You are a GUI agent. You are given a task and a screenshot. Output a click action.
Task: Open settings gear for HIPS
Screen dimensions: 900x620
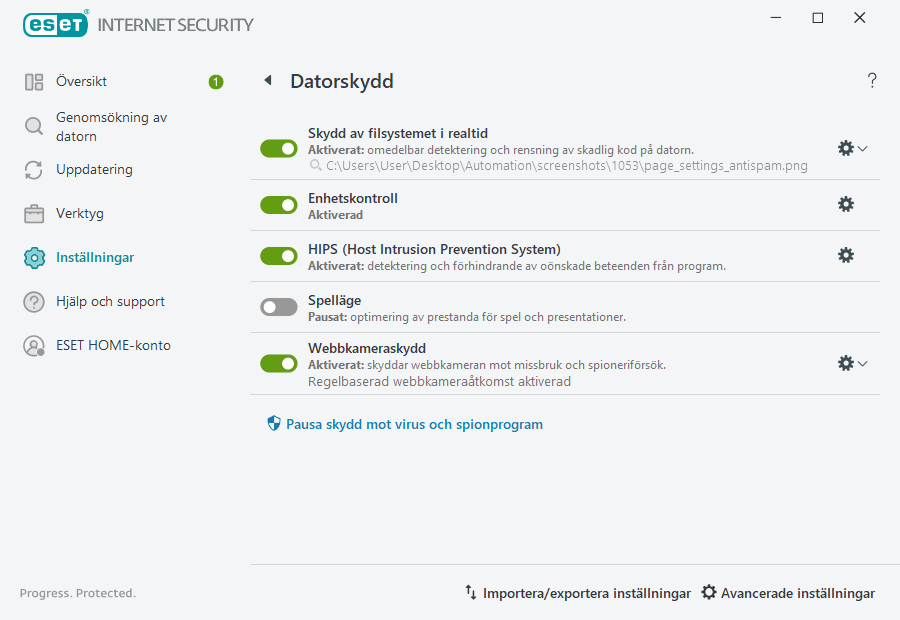[x=846, y=255]
